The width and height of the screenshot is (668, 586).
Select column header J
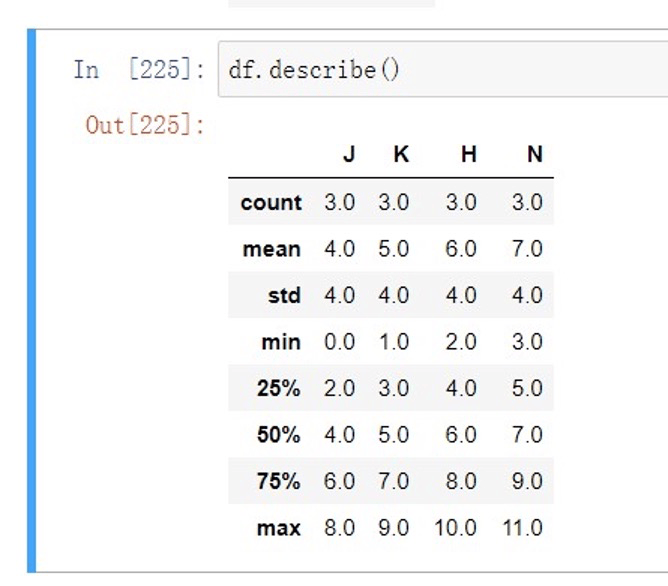pos(349,154)
